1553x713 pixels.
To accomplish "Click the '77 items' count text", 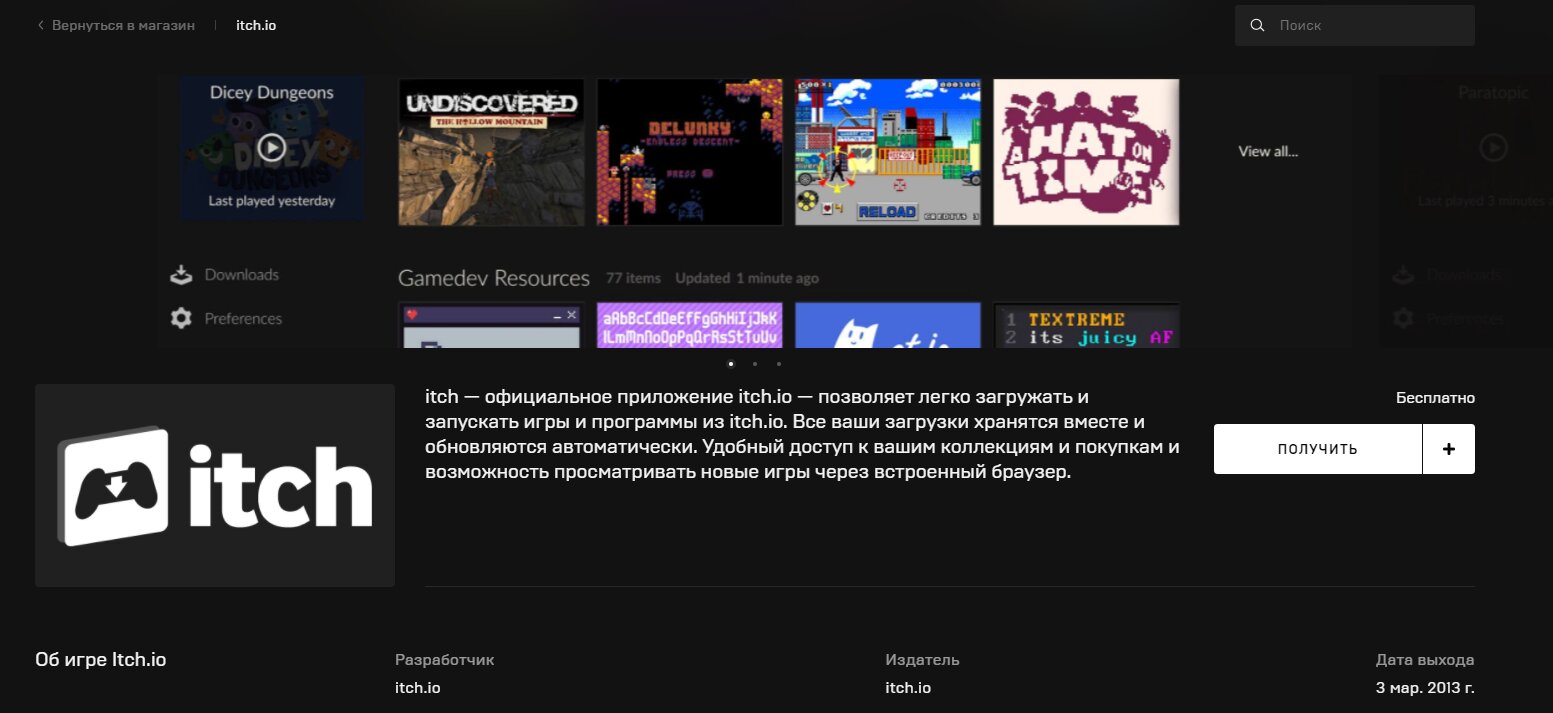I will 634,278.
